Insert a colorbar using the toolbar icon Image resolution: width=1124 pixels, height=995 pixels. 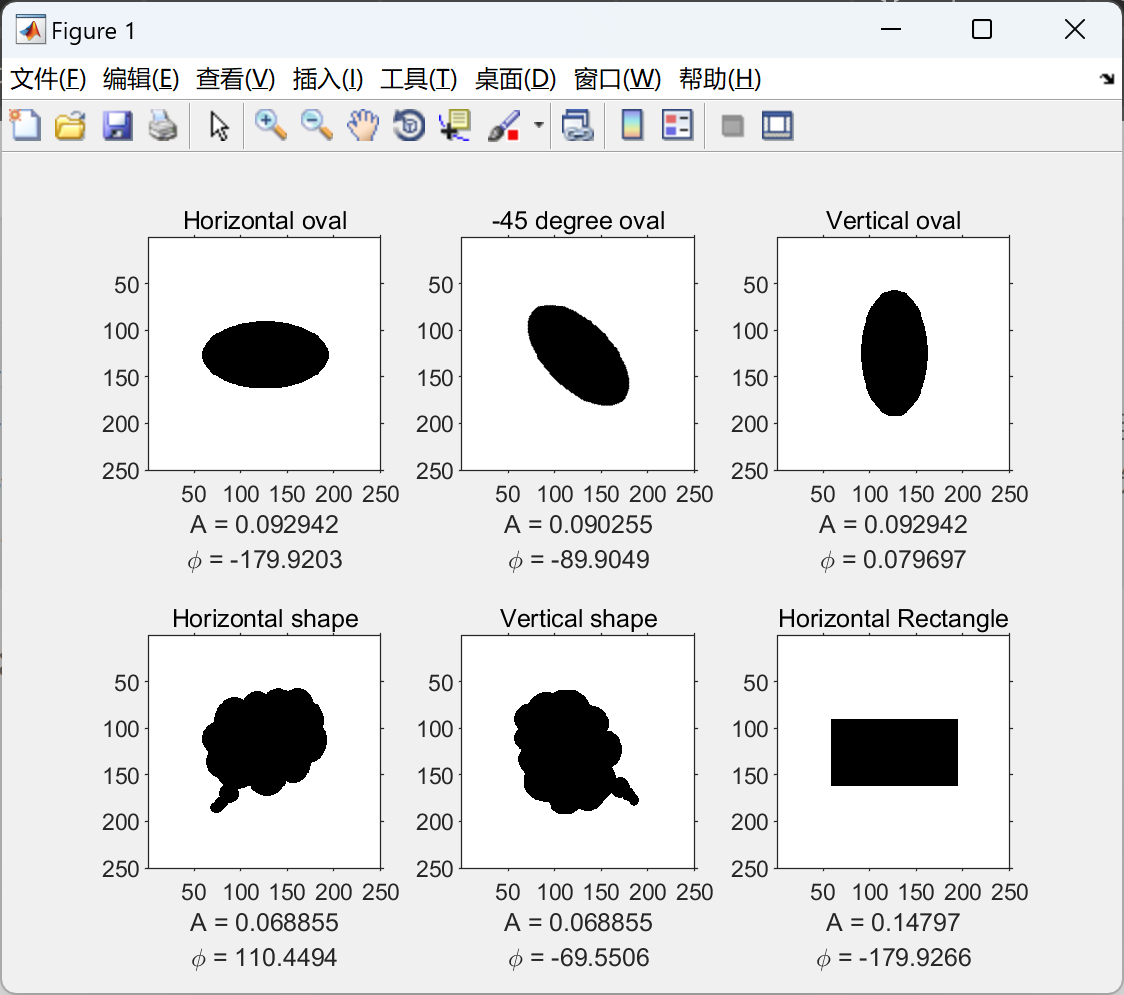coord(632,125)
